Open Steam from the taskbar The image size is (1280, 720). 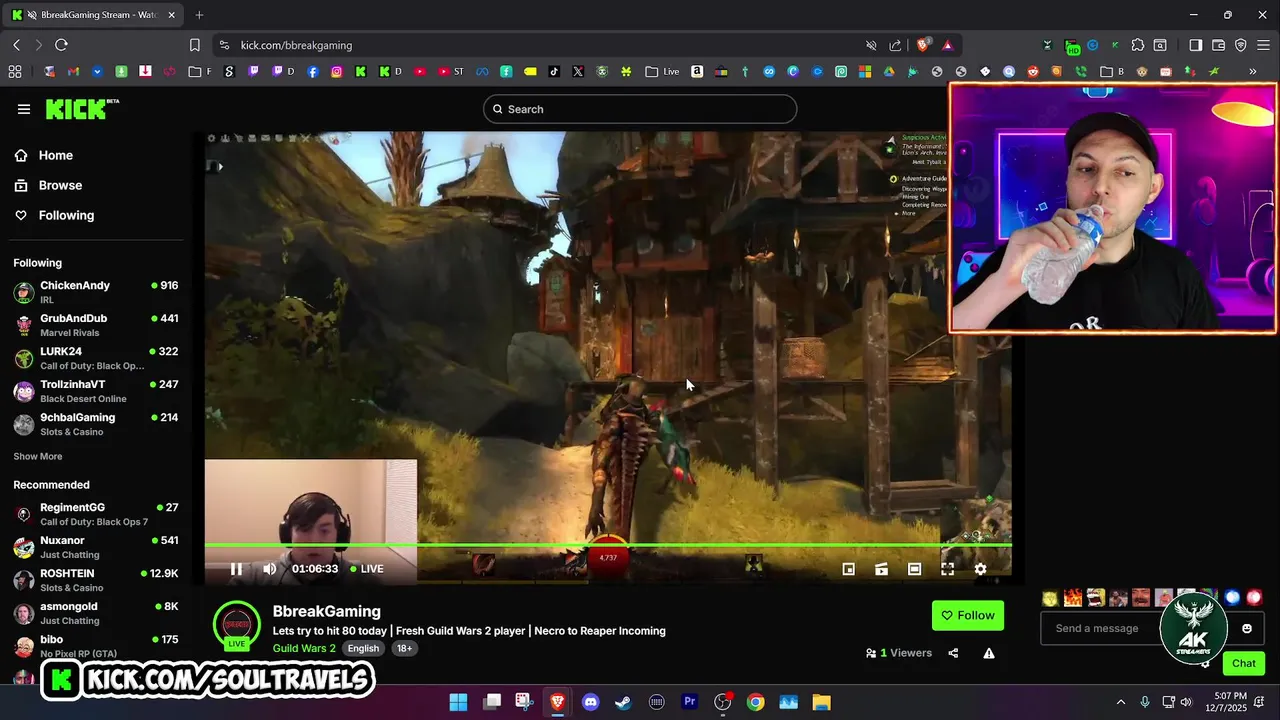(623, 702)
